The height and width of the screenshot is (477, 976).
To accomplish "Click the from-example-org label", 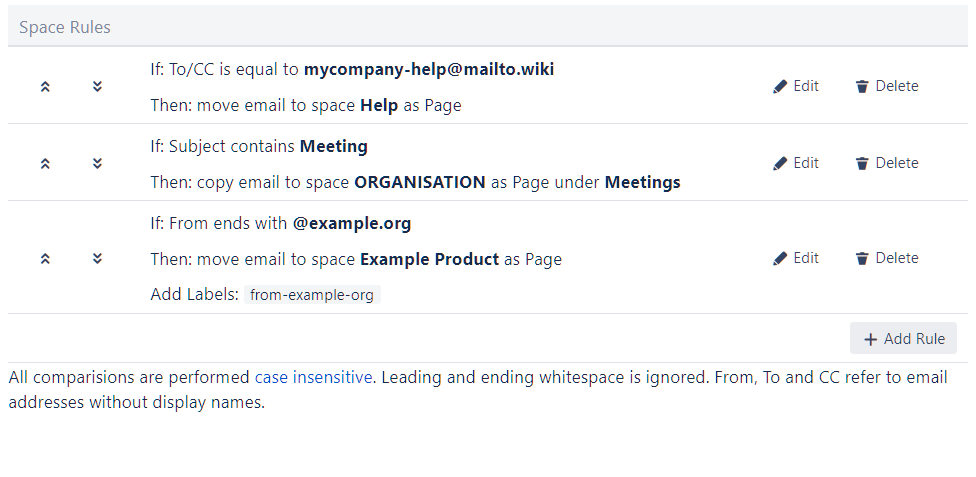I will pyautogui.click(x=312, y=295).
